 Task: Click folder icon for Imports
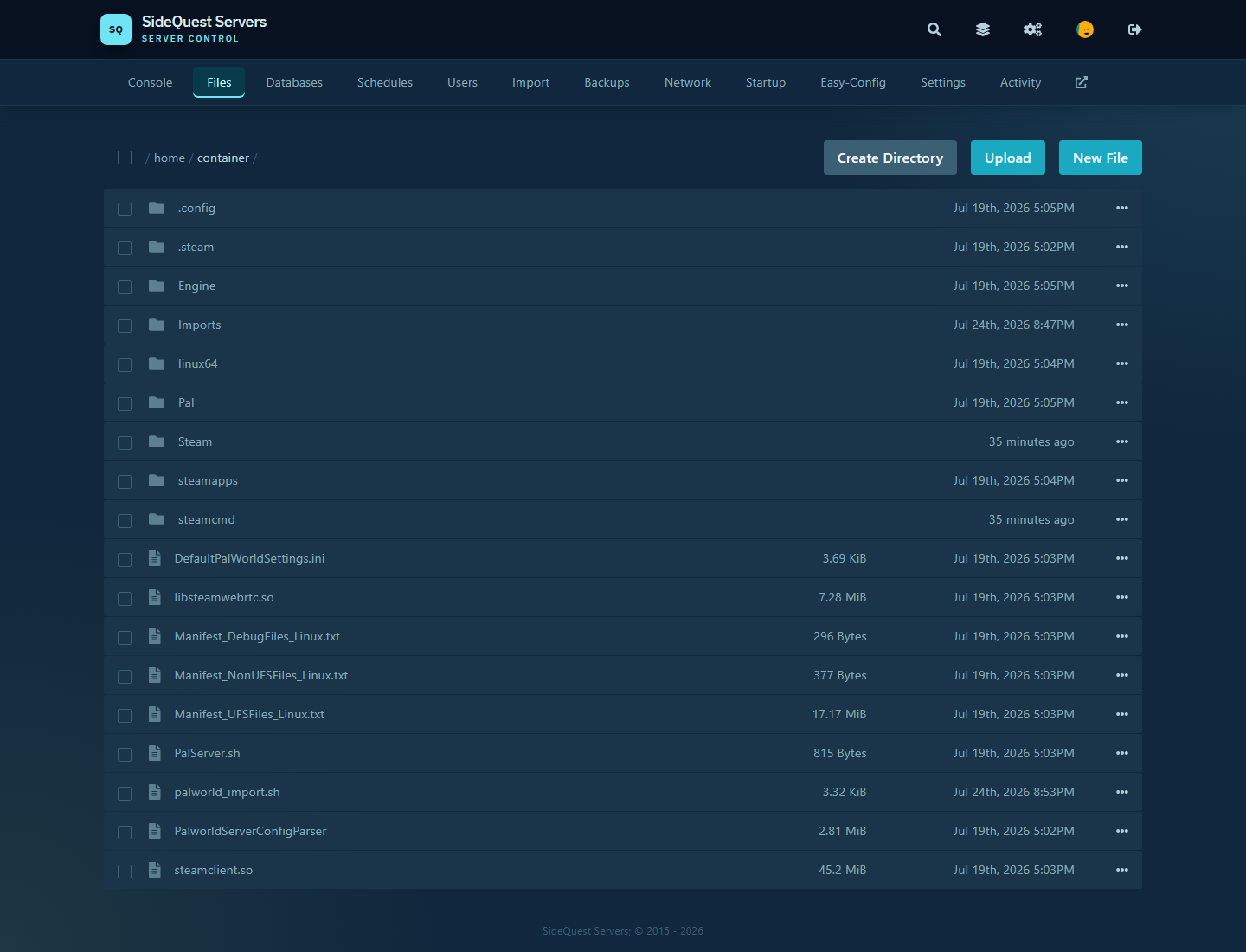[x=157, y=325]
